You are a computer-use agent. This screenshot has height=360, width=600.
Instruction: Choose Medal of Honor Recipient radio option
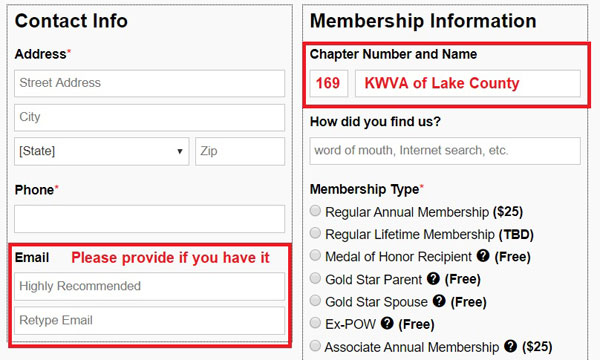pyautogui.click(x=315, y=255)
